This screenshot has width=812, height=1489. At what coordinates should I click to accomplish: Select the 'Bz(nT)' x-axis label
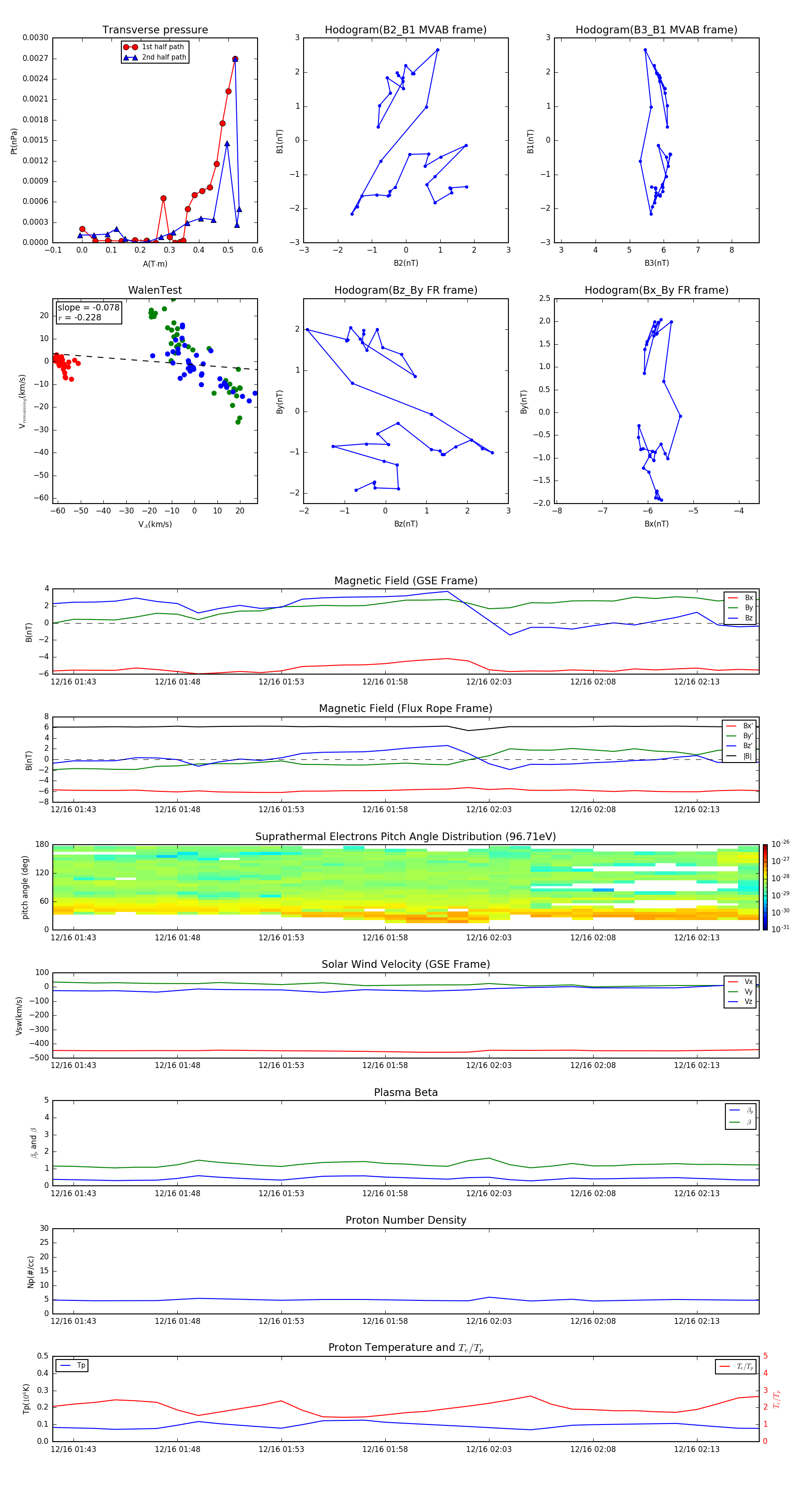pyautogui.click(x=406, y=524)
